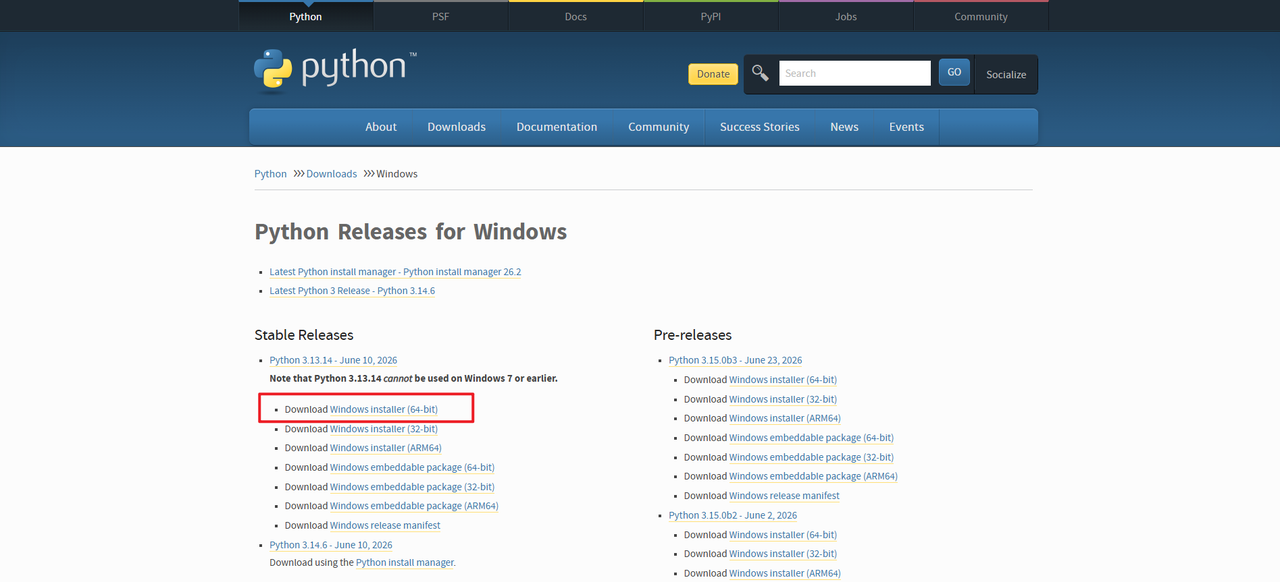1280x582 pixels.
Task: Open 3.15.0b3 Windows release manifest link
Action: coord(784,496)
